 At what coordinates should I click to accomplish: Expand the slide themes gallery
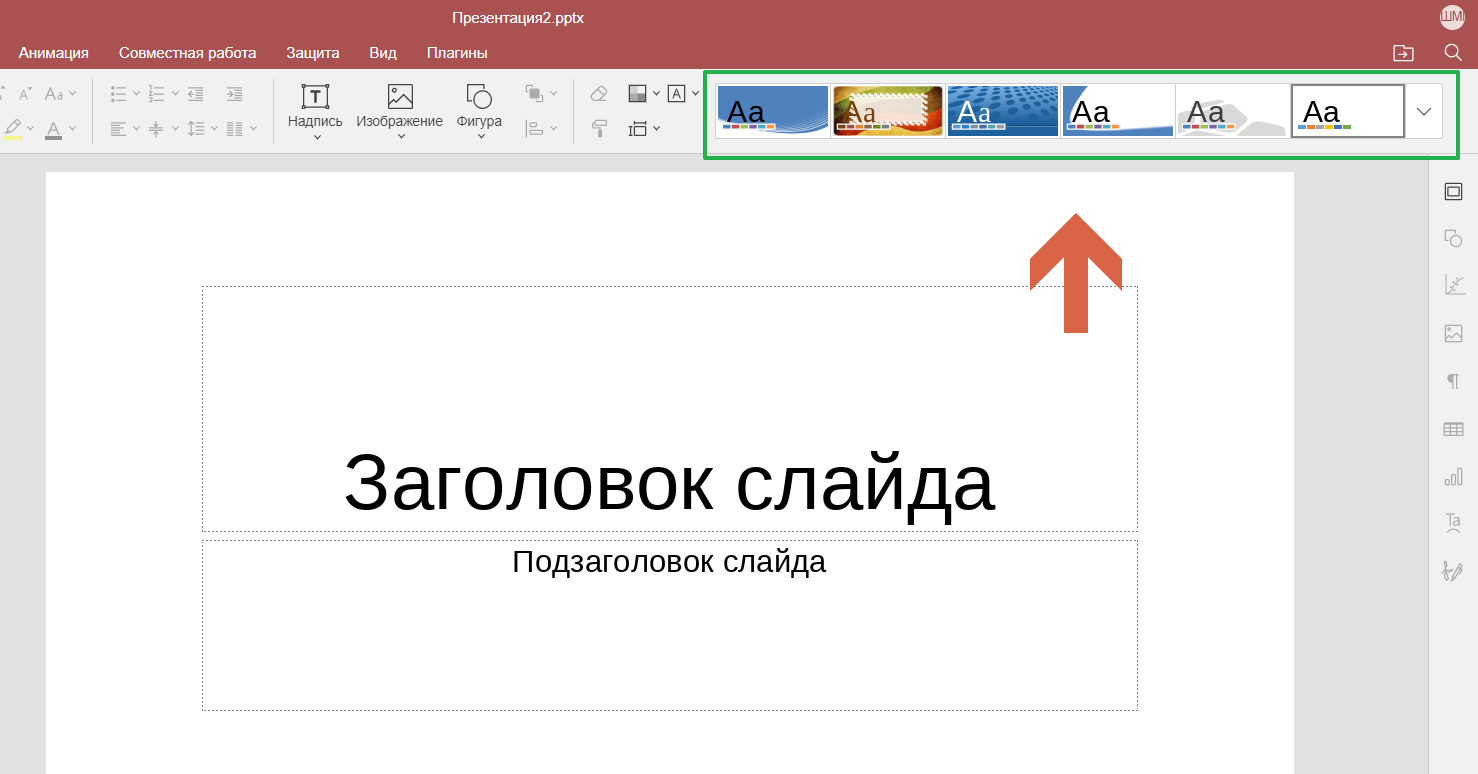tap(1424, 111)
